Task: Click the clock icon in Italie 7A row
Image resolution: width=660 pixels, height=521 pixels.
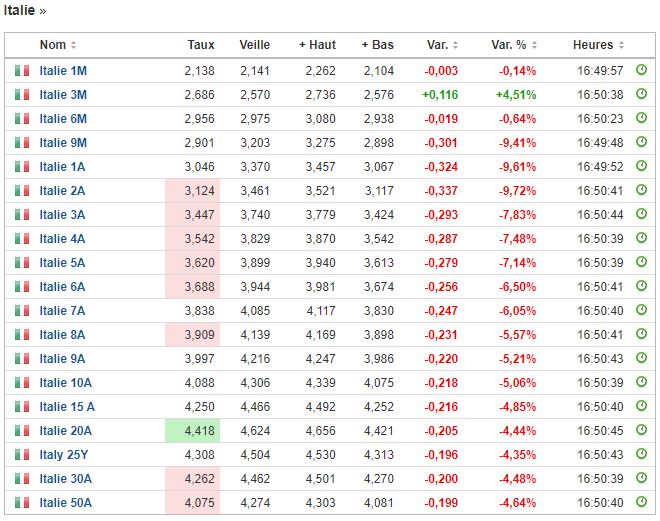Action: [642, 311]
